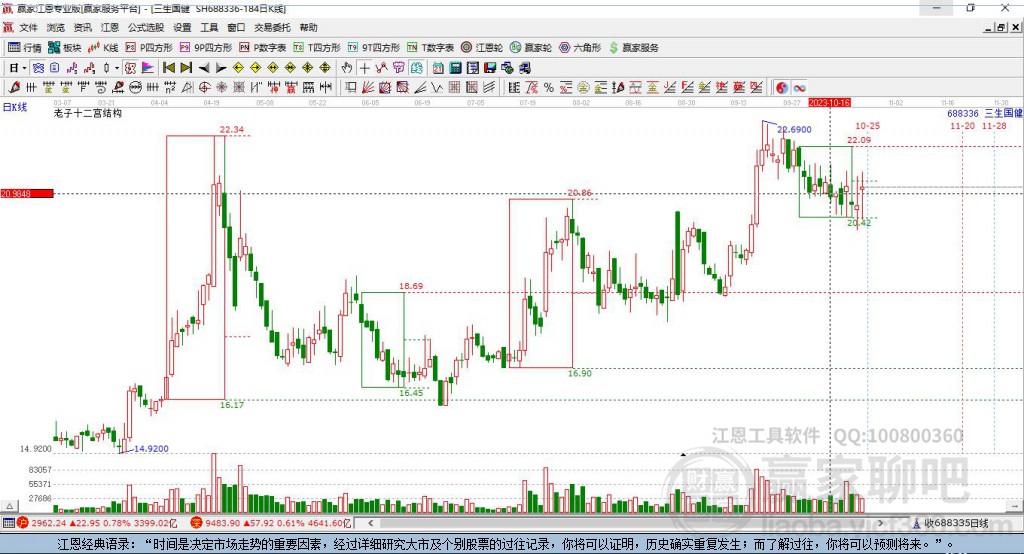Click the first yellow diamond arrow icon
The height and width of the screenshot is (554, 1024).
[238, 68]
